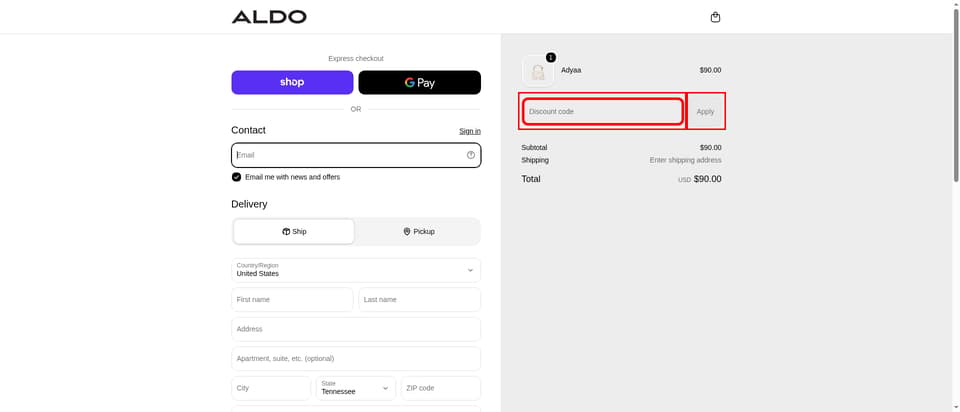Click the First name field
Screen dimensions: 960x412
(x=292, y=300)
